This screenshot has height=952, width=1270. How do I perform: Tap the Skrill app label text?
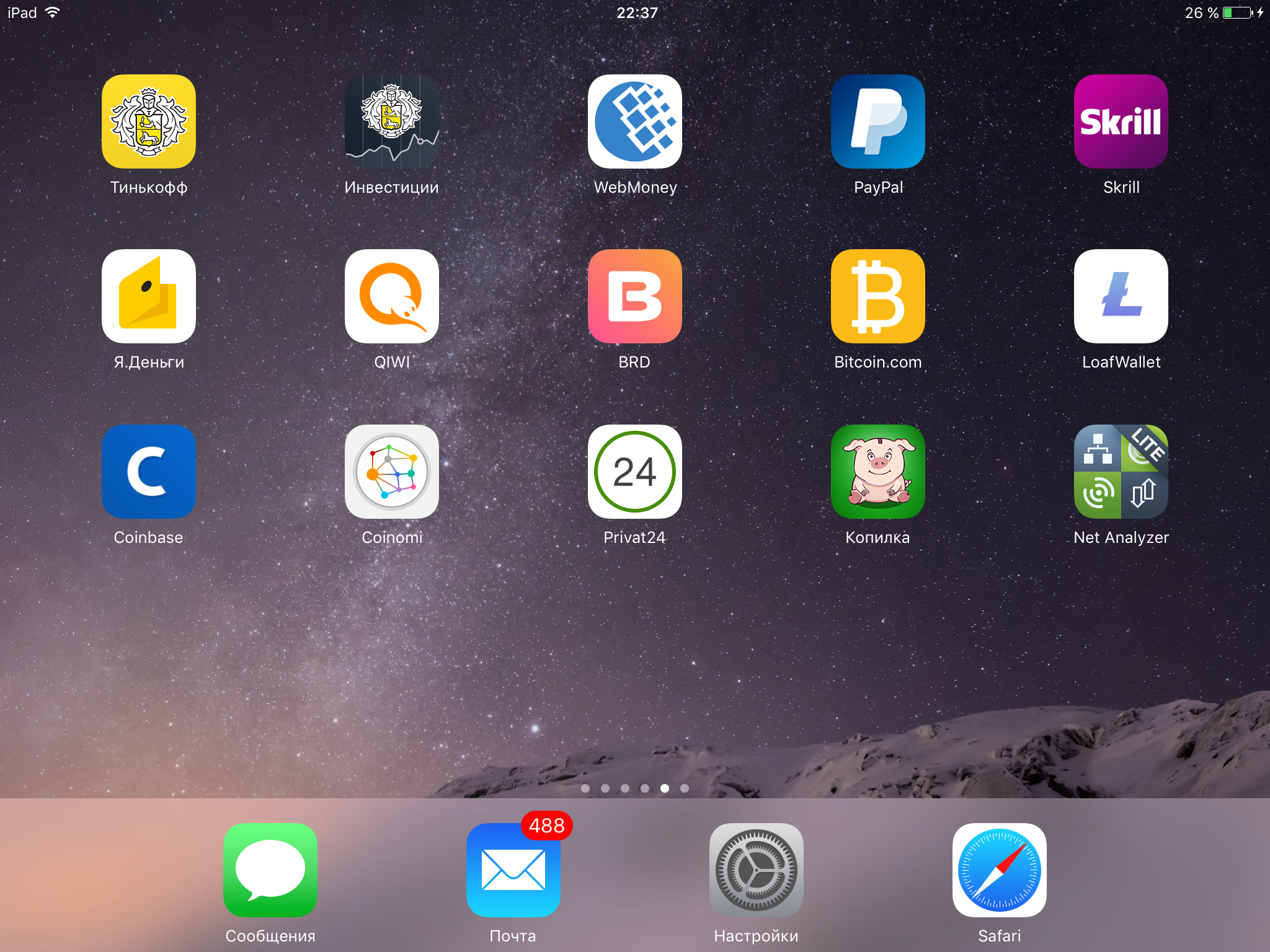point(1121,187)
